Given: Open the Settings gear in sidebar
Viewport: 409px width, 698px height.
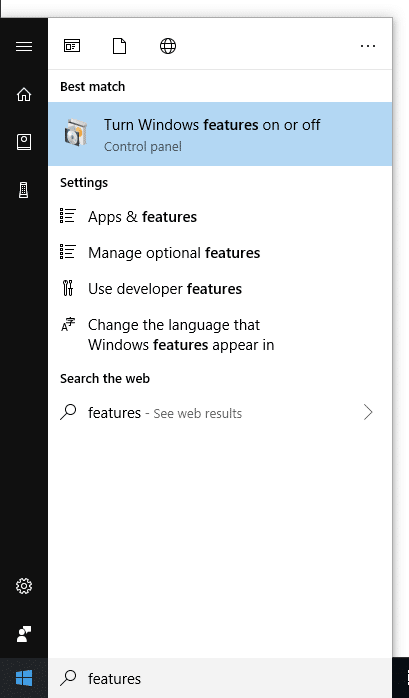Looking at the screenshot, I should [24, 586].
